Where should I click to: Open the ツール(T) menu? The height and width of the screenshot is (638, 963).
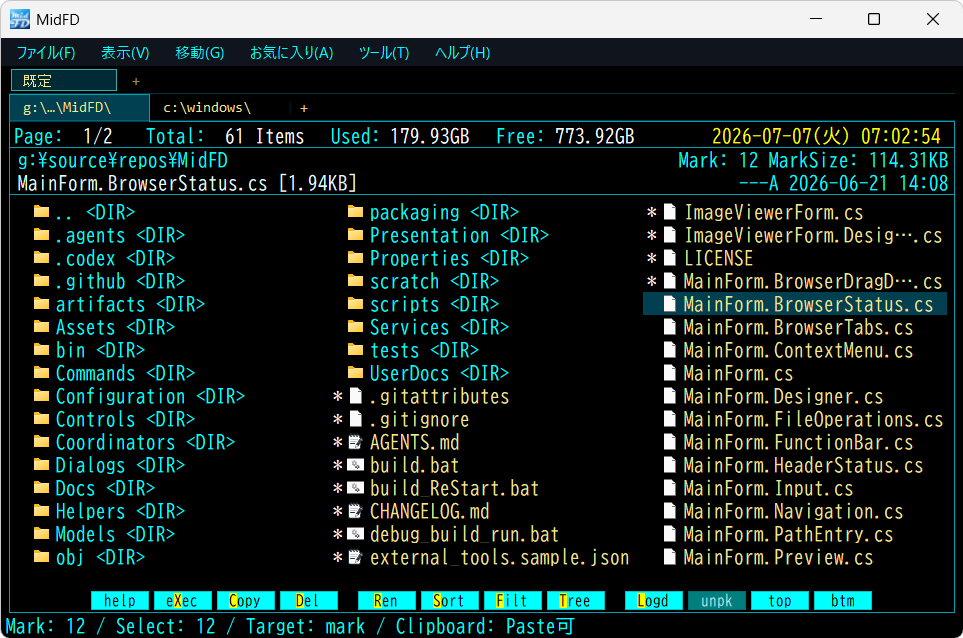tap(384, 53)
